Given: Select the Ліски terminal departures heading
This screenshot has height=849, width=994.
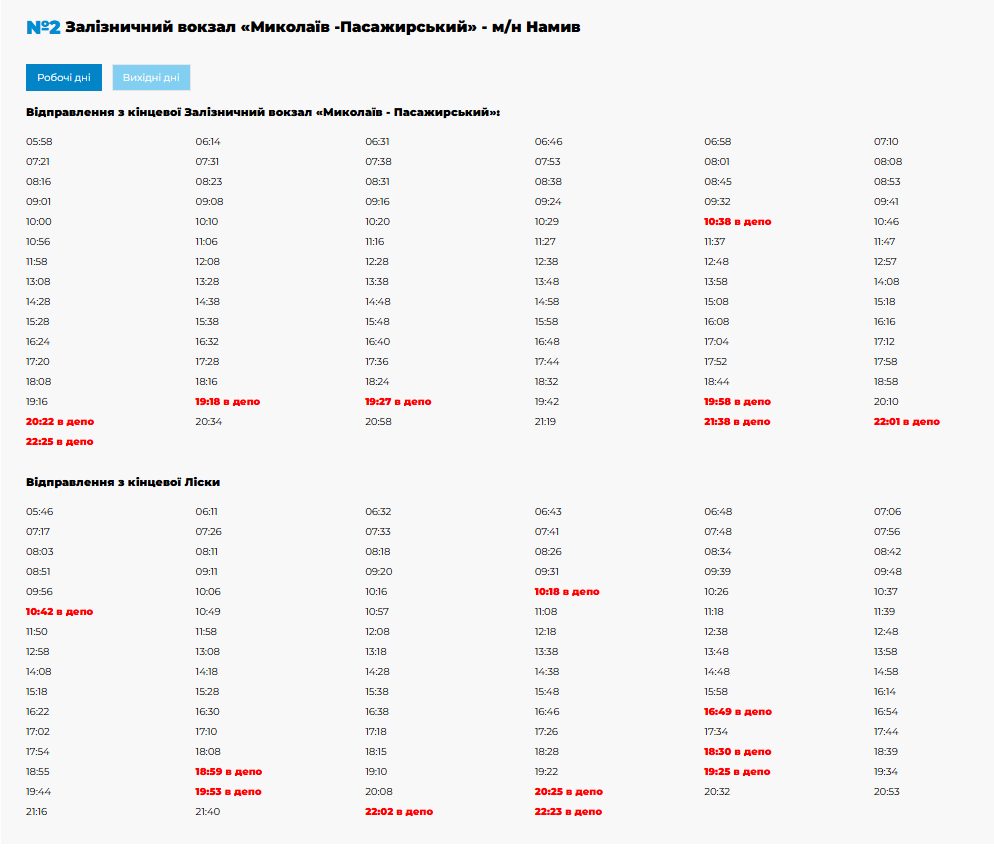Looking at the screenshot, I should [x=123, y=482].
